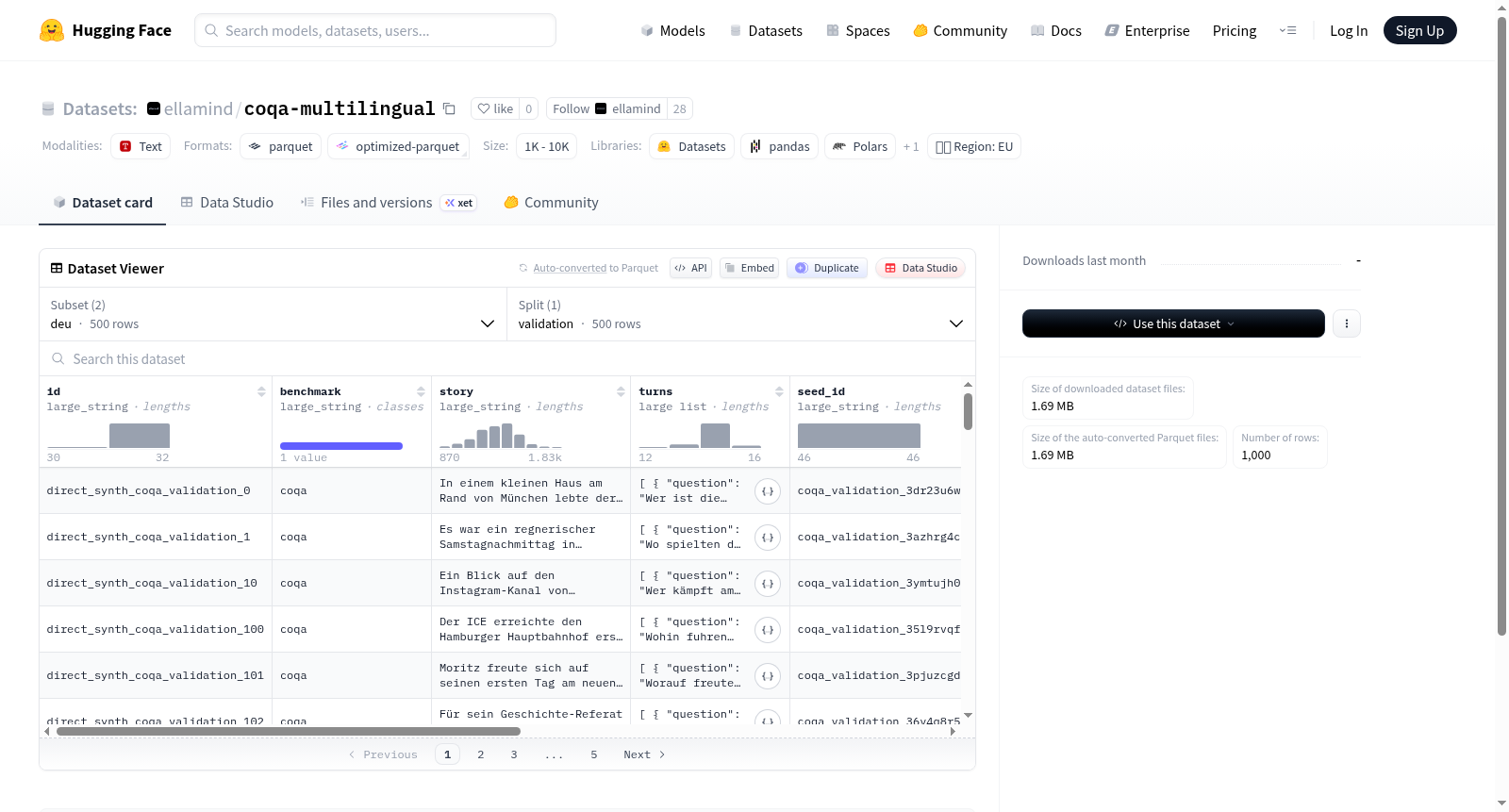View the Pricing page

[1235, 31]
